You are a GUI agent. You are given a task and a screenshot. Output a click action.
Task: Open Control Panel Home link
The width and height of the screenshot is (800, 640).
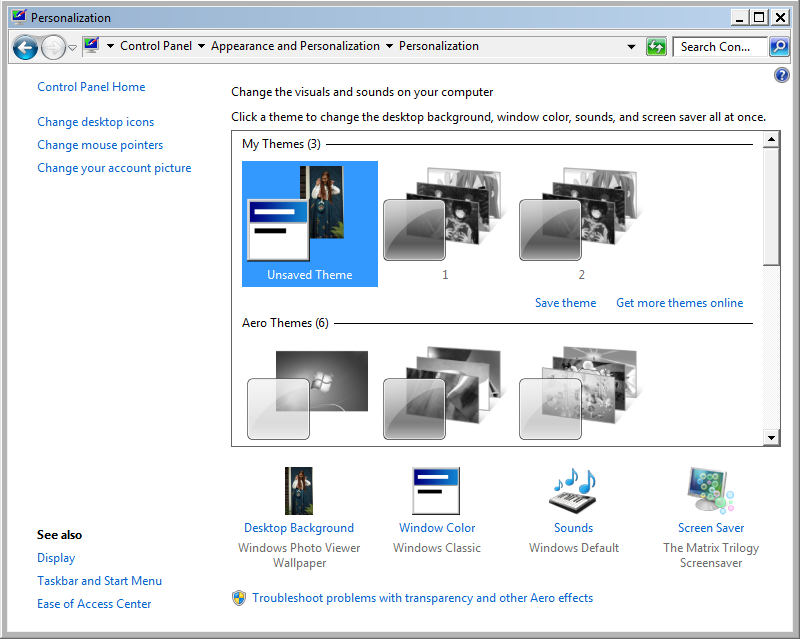pos(91,87)
